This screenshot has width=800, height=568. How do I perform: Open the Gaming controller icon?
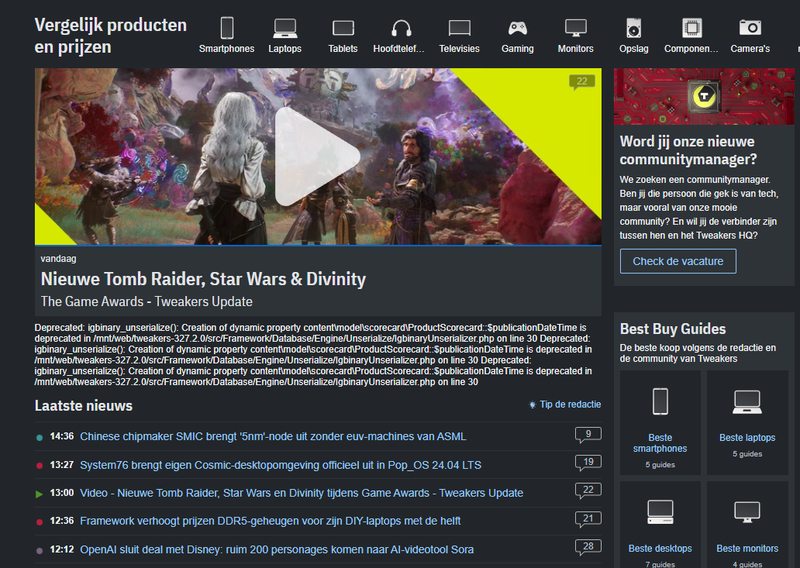(x=517, y=28)
